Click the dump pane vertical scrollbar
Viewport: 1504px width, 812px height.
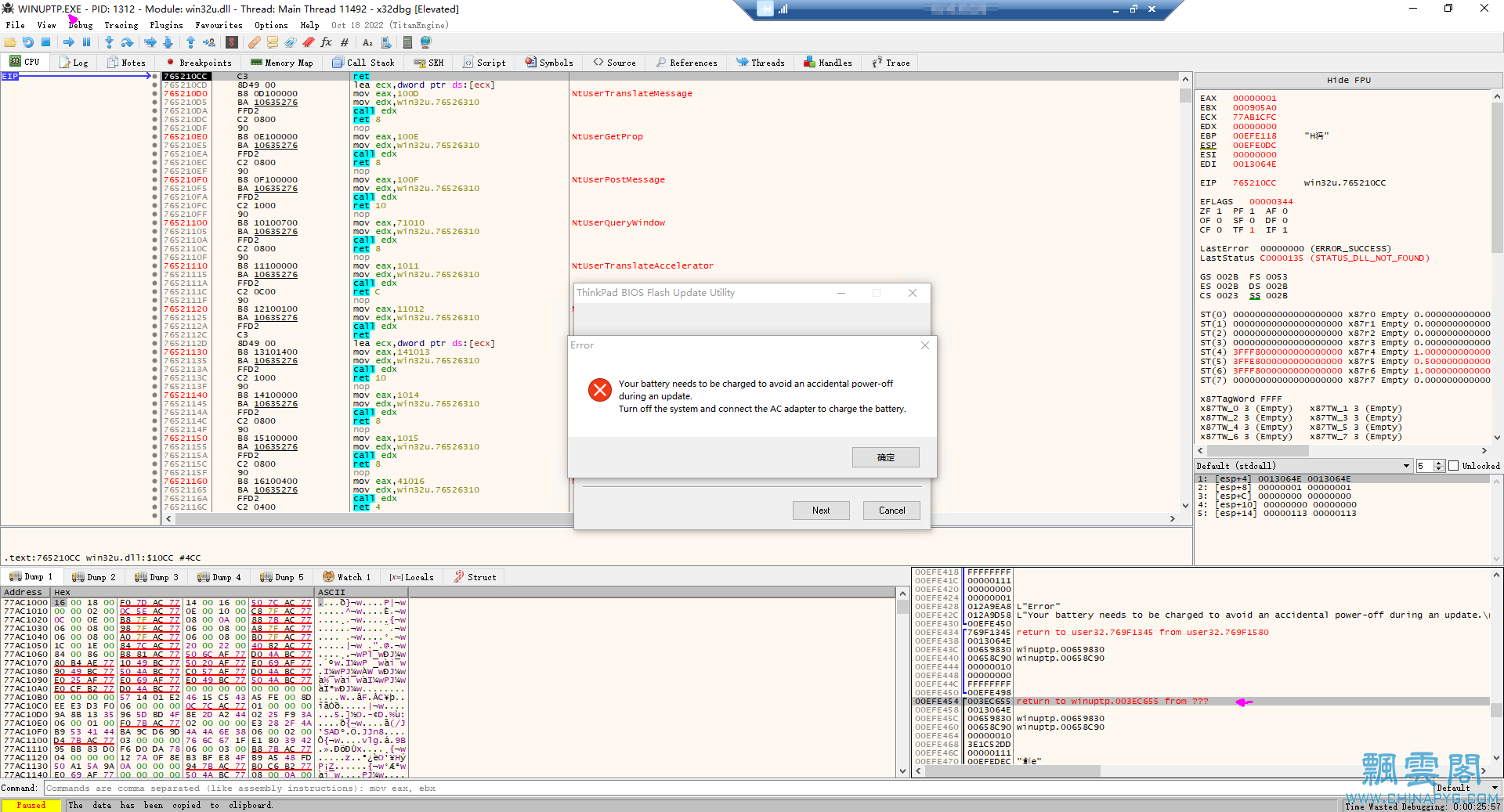(902, 682)
